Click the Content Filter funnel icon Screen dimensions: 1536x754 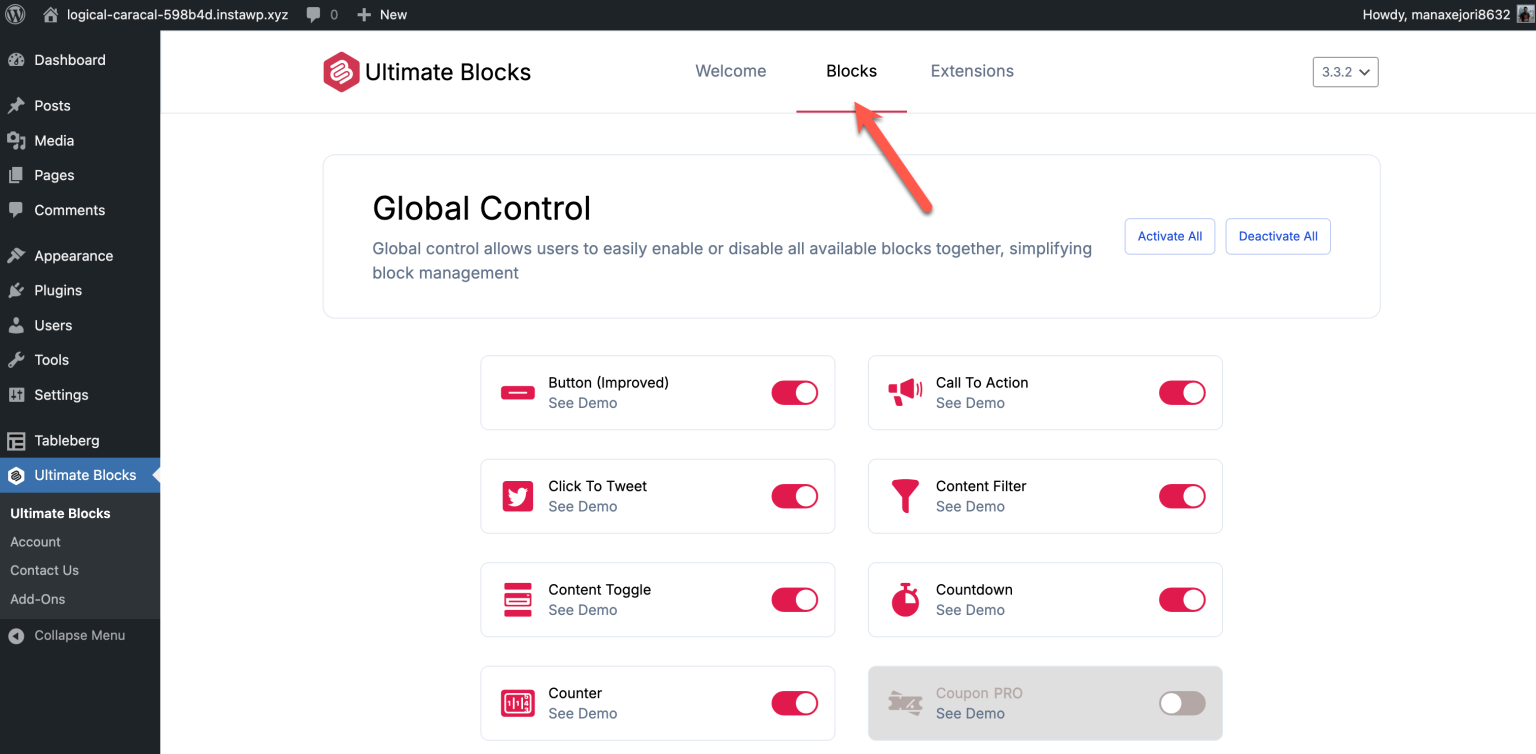[x=905, y=496]
